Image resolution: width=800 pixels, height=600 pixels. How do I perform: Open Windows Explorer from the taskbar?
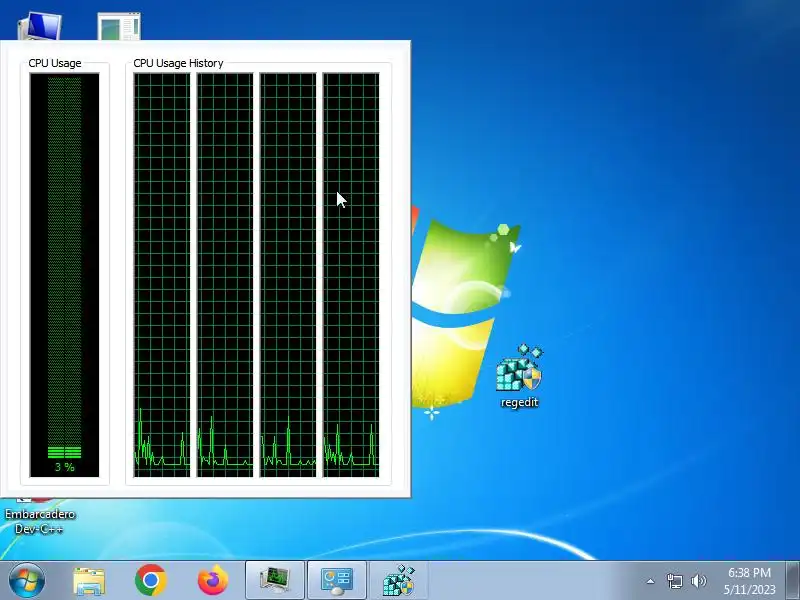pyautogui.click(x=89, y=581)
